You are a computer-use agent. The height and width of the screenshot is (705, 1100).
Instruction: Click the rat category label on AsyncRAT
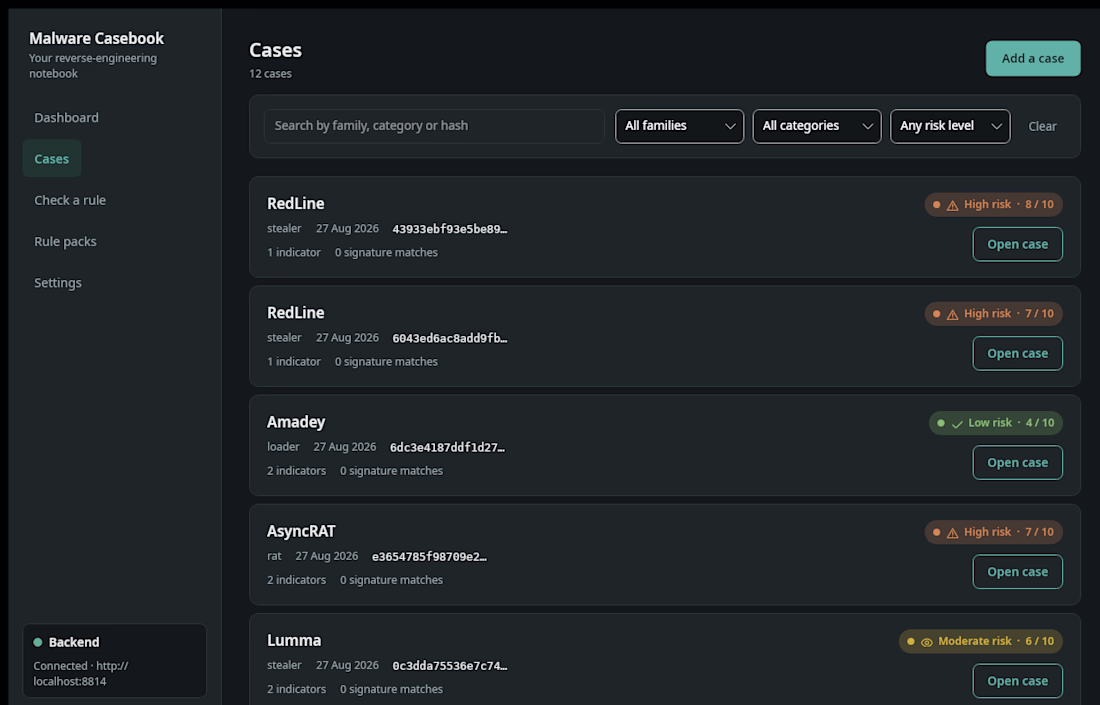pyautogui.click(x=274, y=556)
